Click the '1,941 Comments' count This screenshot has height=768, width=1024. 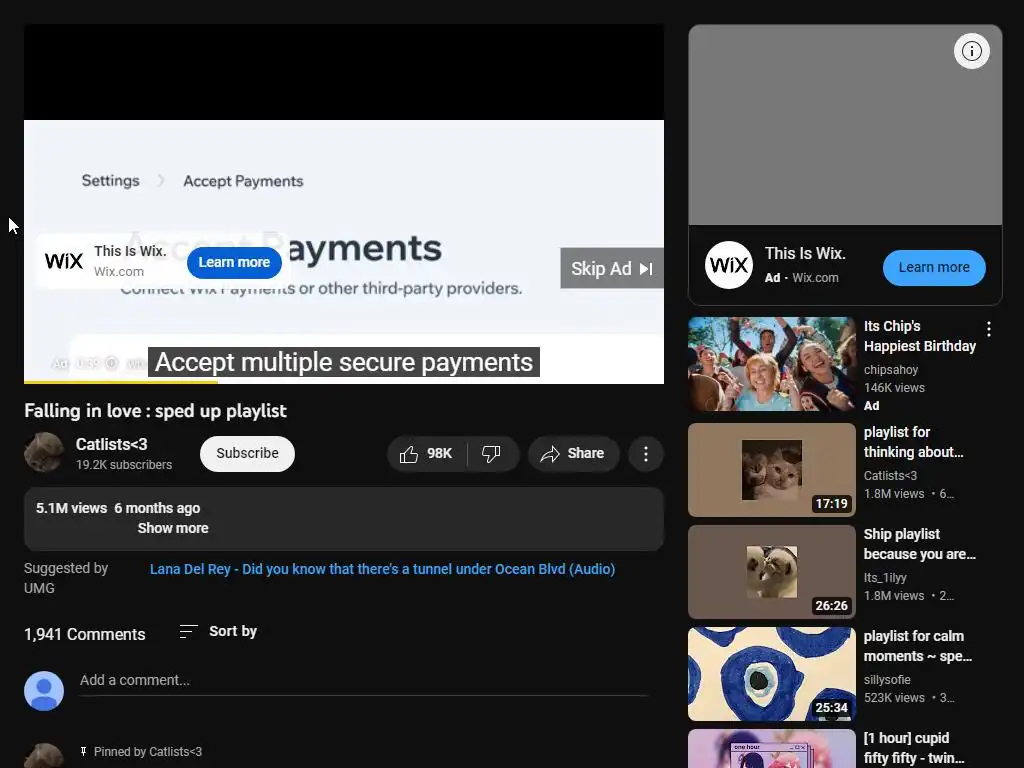pyautogui.click(x=85, y=634)
